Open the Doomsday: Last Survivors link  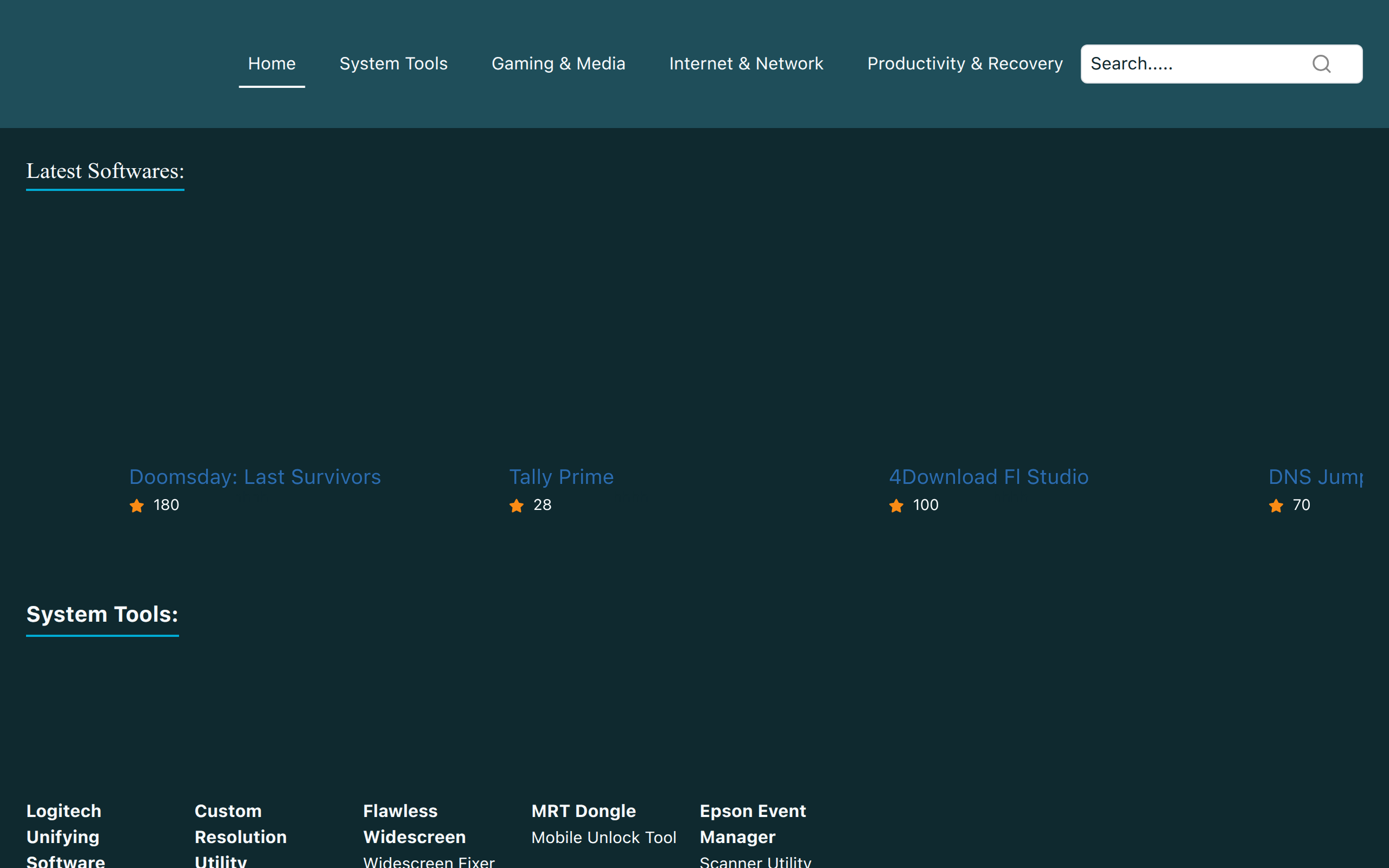(255, 476)
